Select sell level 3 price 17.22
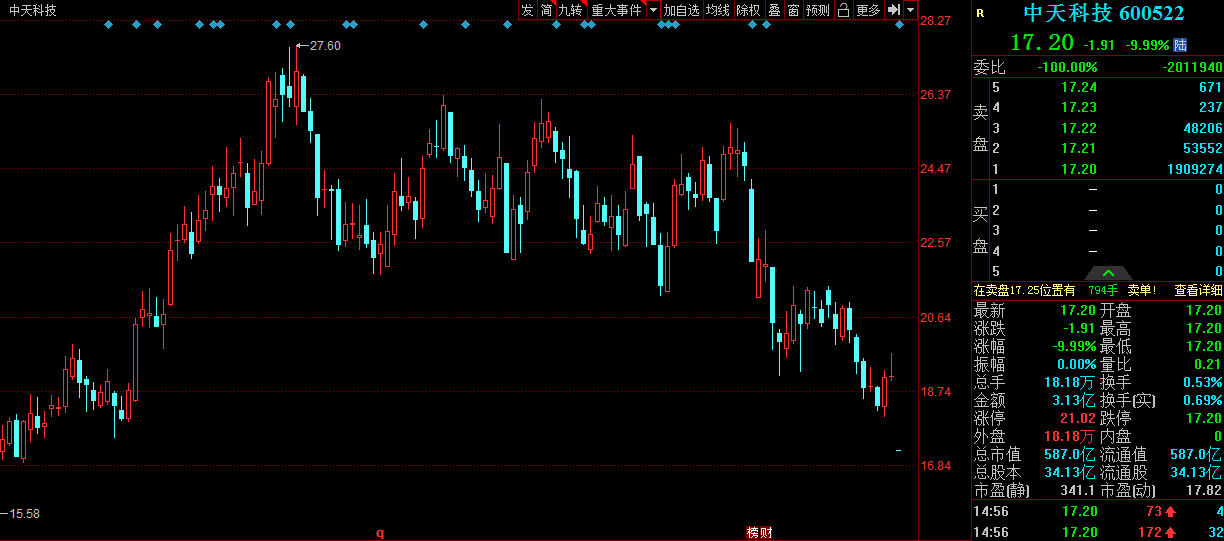The height and width of the screenshot is (541, 1224). pyautogui.click(x=1079, y=128)
